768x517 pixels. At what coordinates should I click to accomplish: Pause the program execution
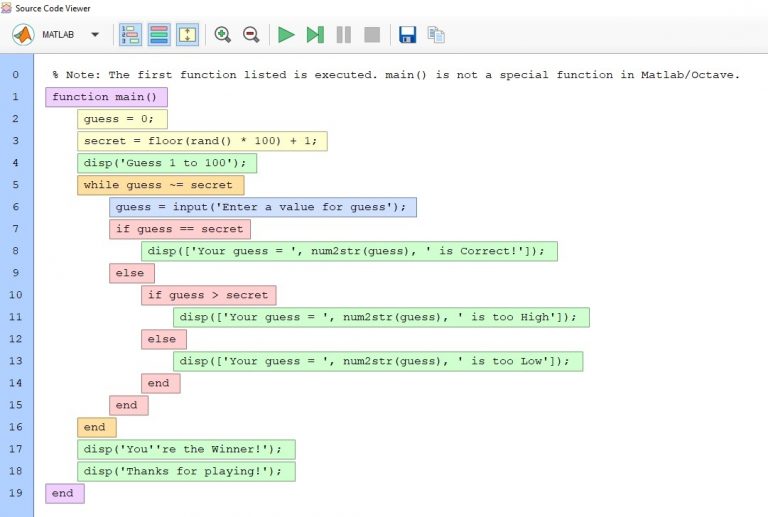point(344,35)
